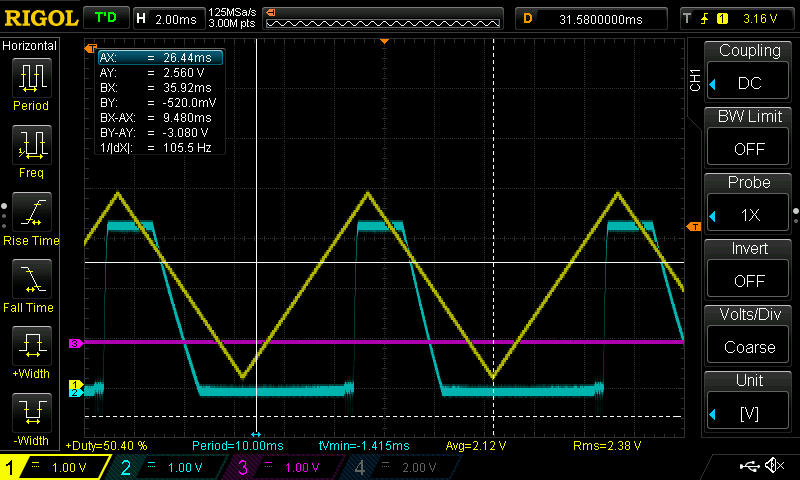Select channel 3 tab at 1.00 V
This screenshot has height=480, width=800.
click(x=286, y=467)
